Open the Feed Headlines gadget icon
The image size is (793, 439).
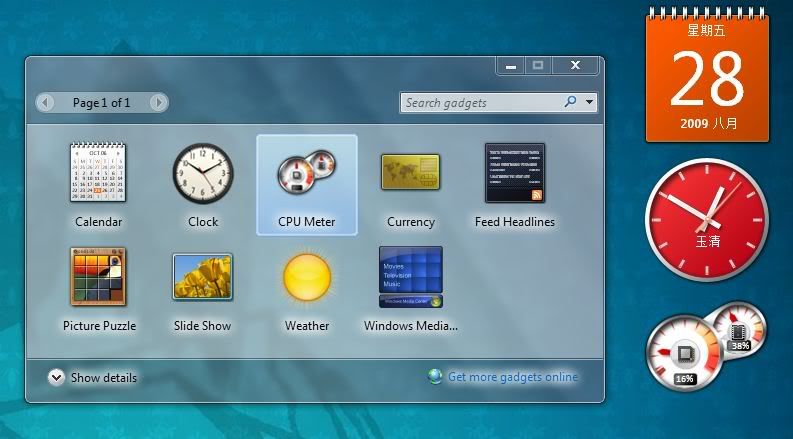coord(514,173)
